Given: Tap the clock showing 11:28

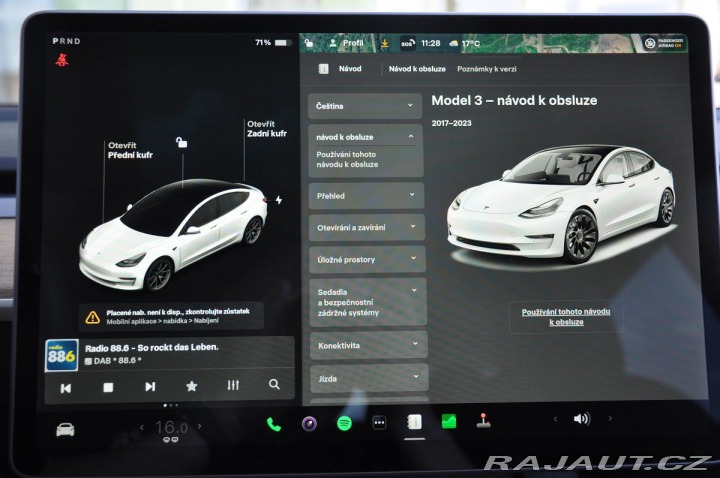Looking at the screenshot, I should tap(431, 43).
